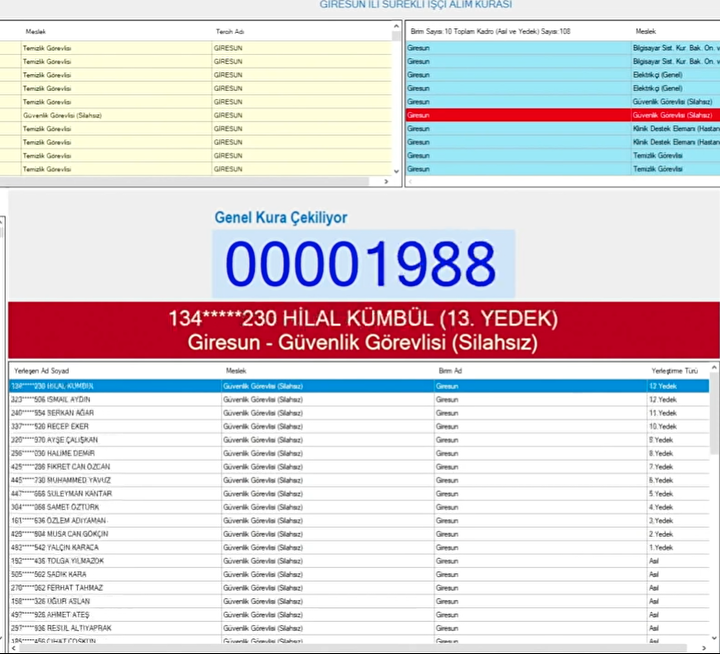Select the AHMET ATEŞ row
Screen dimensions: 720x654
pyautogui.click(x=359, y=615)
